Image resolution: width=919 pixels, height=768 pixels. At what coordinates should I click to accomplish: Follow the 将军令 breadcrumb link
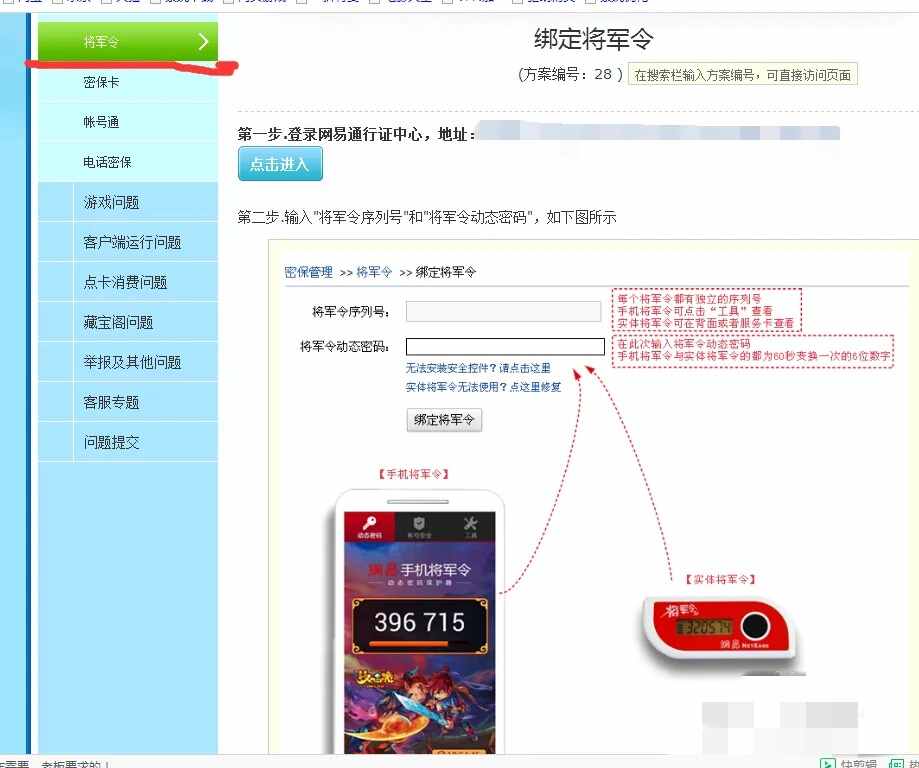coord(374,272)
